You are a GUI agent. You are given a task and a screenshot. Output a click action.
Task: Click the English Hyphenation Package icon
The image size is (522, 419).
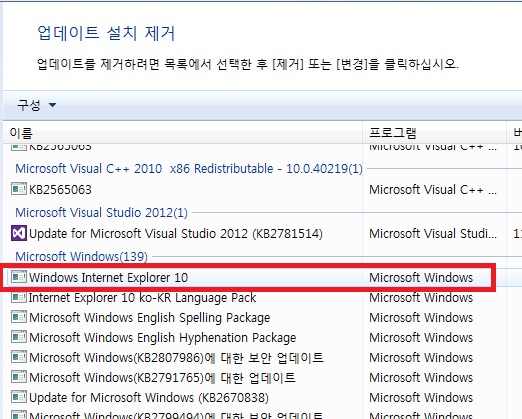tap(18, 337)
